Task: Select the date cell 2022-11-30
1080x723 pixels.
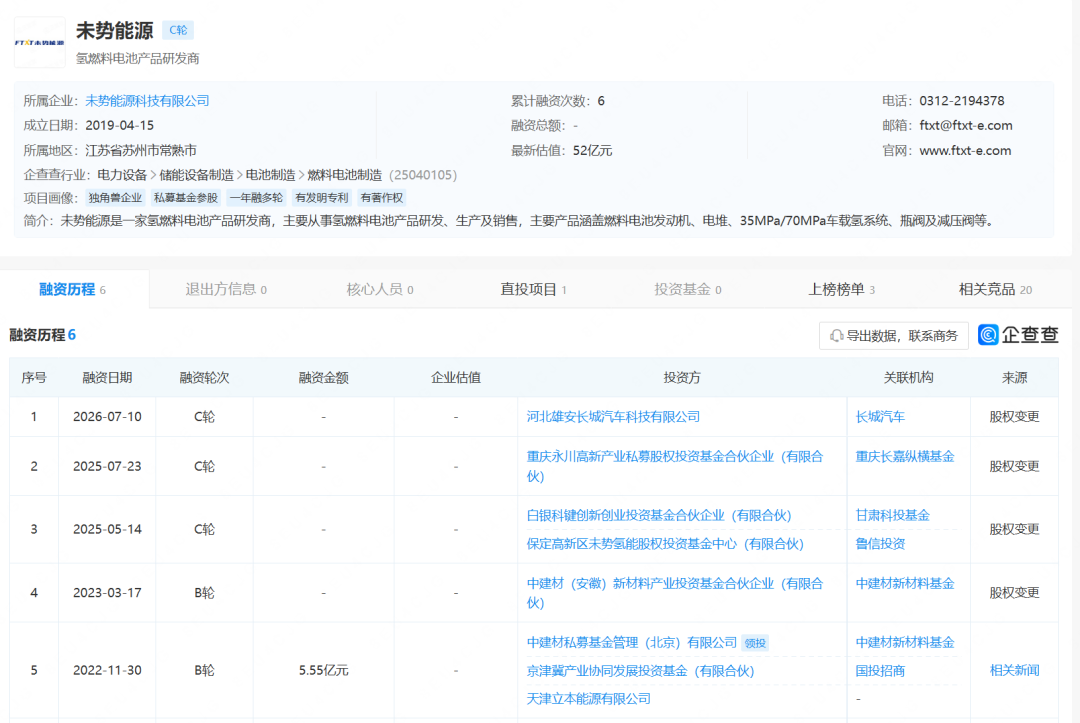Action: point(107,670)
